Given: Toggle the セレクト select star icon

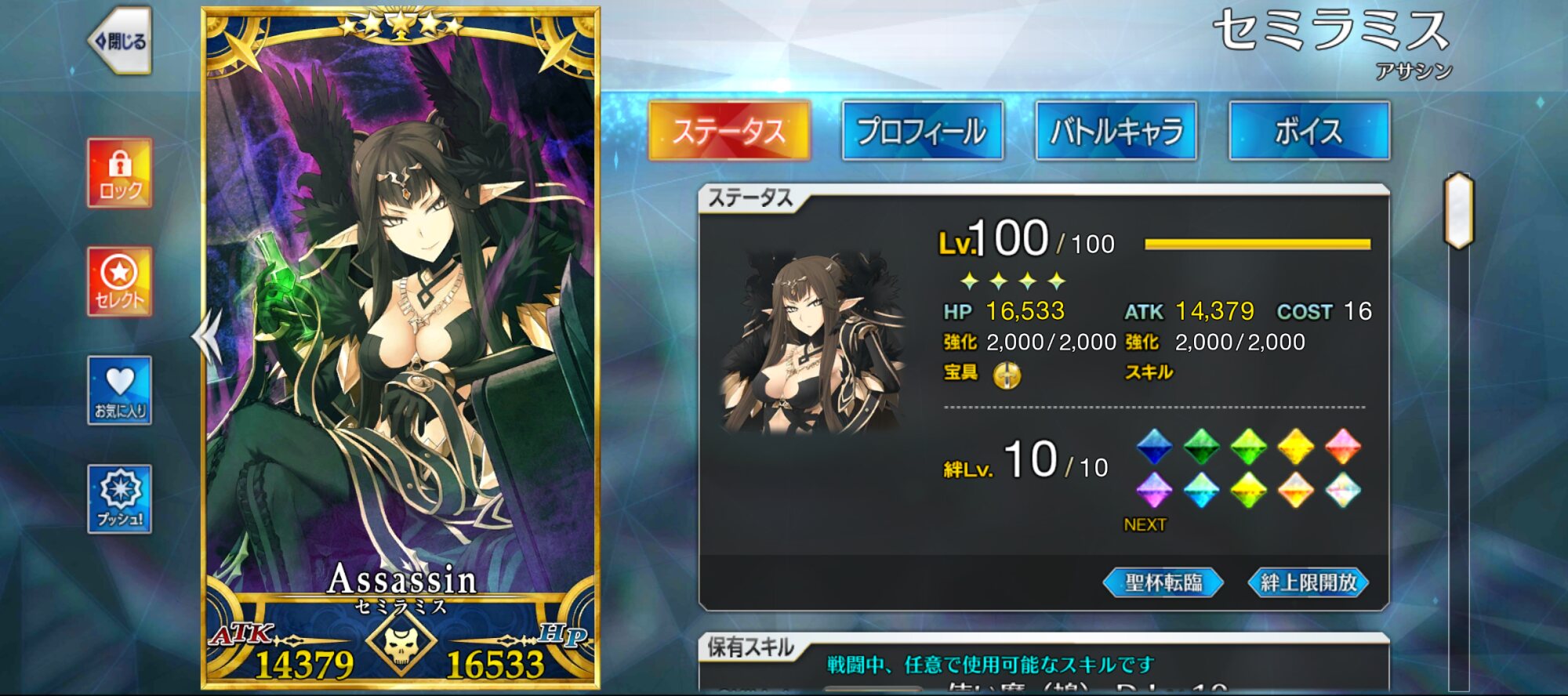Looking at the screenshot, I should click(x=119, y=281).
